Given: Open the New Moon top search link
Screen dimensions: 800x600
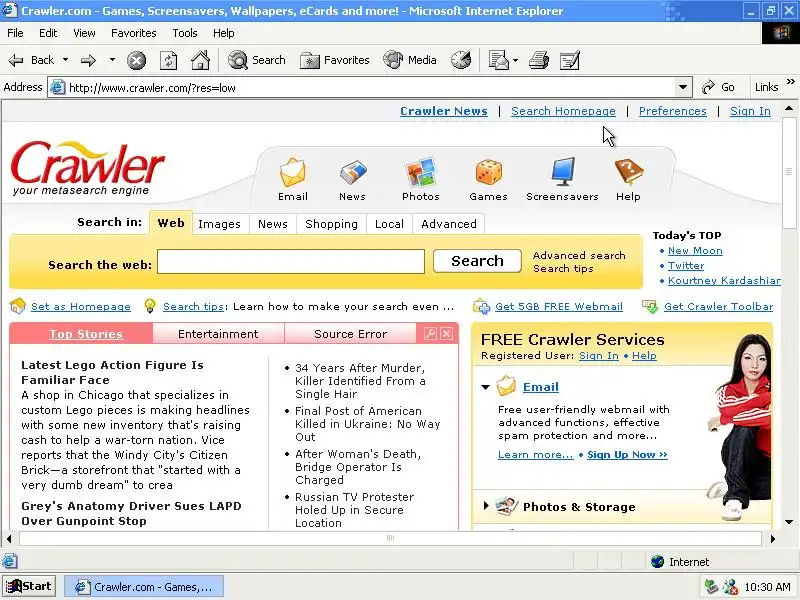Looking at the screenshot, I should (x=695, y=251).
